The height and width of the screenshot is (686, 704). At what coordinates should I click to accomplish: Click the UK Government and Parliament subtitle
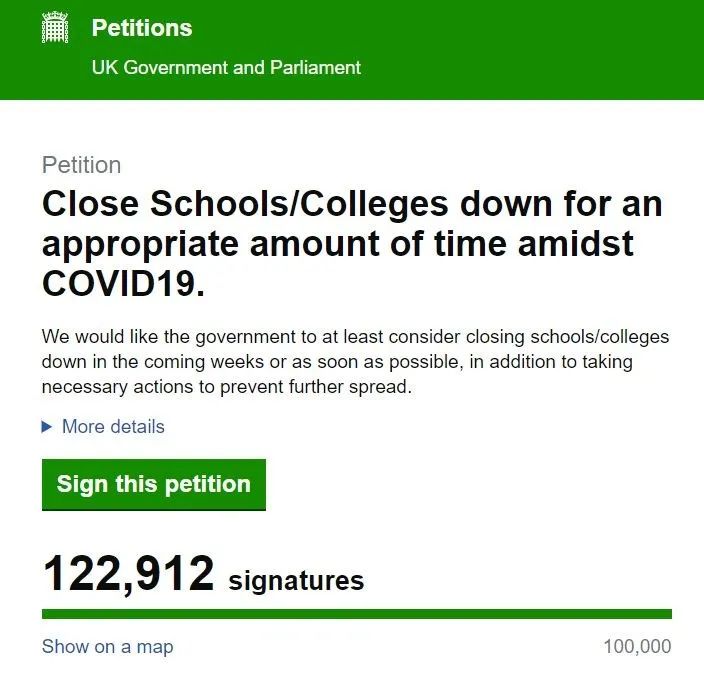click(226, 68)
